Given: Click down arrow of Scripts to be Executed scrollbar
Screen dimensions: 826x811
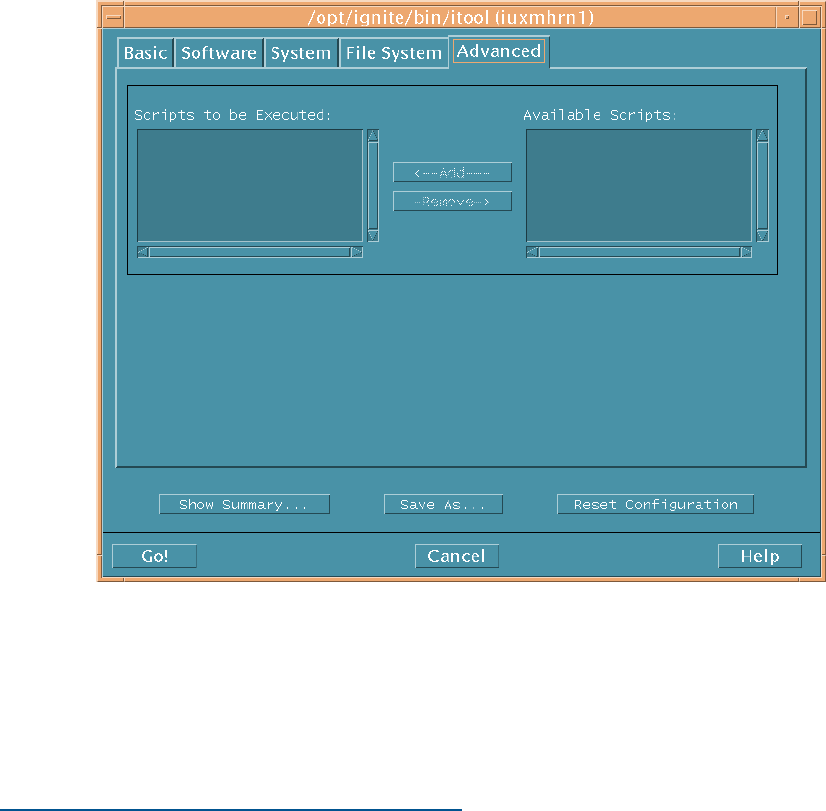Looking at the screenshot, I should (x=373, y=235).
